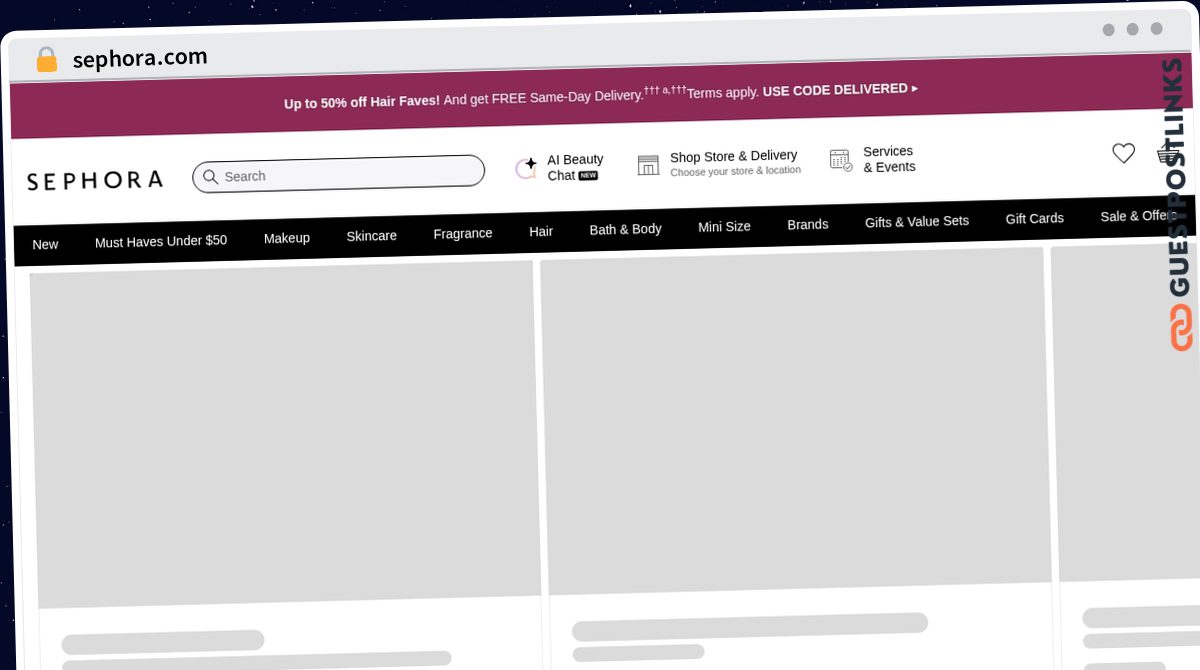Viewport: 1200px width, 670px height.
Task: Click the second loading product card image
Action: tap(796, 421)
